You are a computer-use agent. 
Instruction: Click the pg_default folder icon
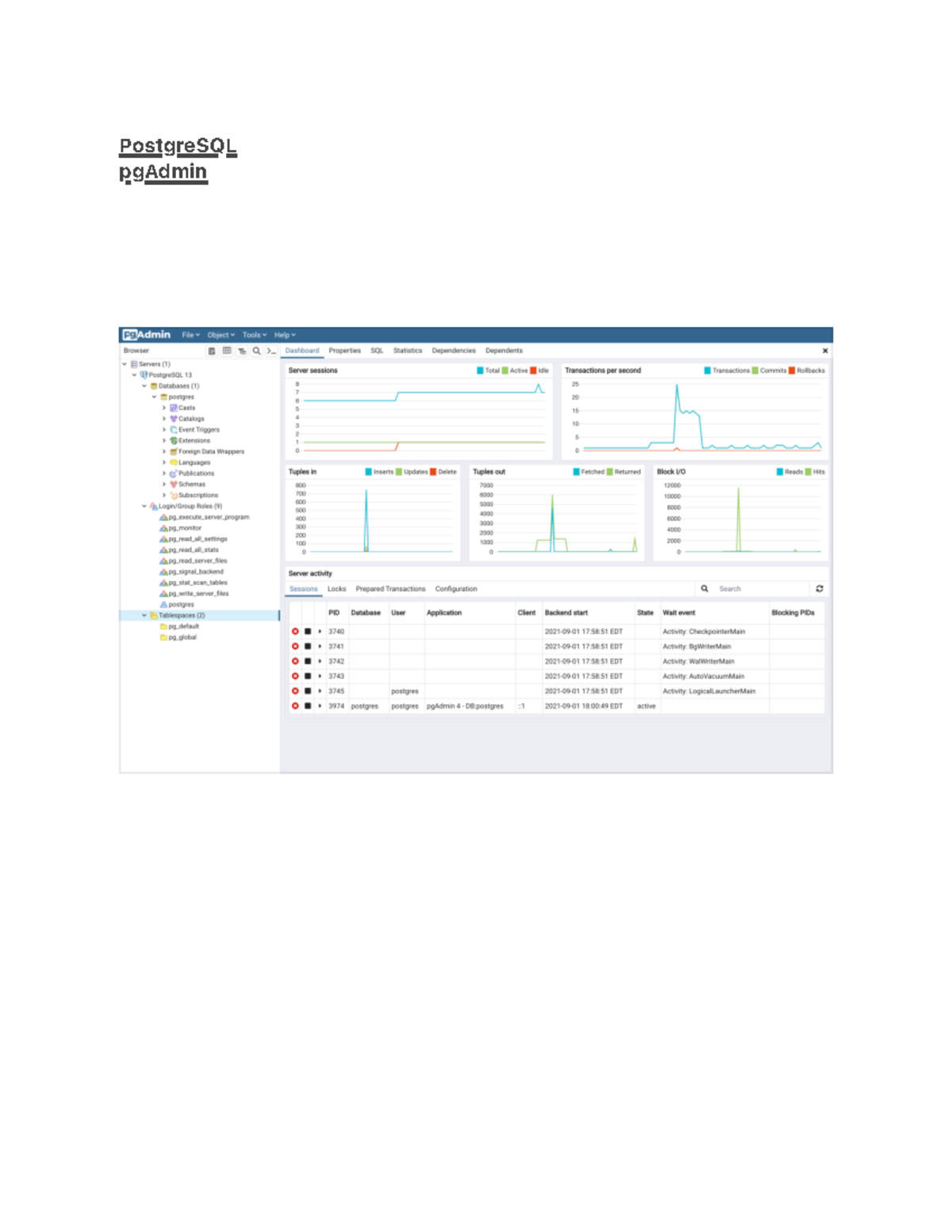click(x=163, y=627)
